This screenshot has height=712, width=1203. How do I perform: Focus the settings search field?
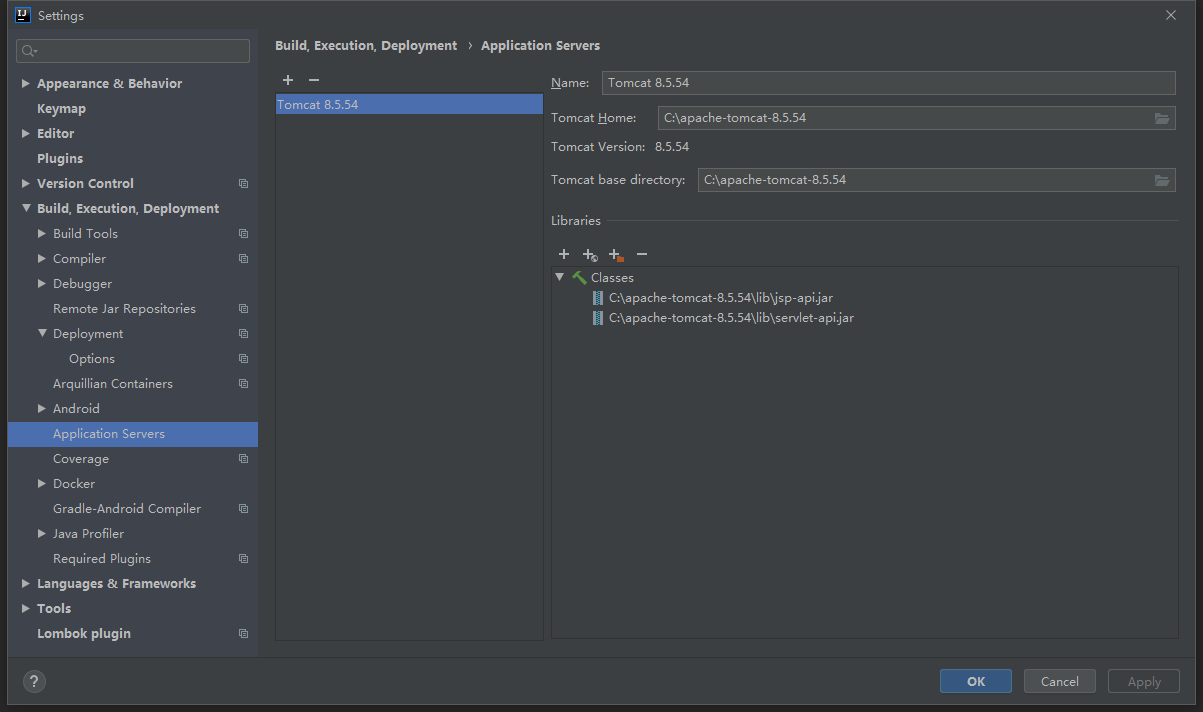(133, 51)
